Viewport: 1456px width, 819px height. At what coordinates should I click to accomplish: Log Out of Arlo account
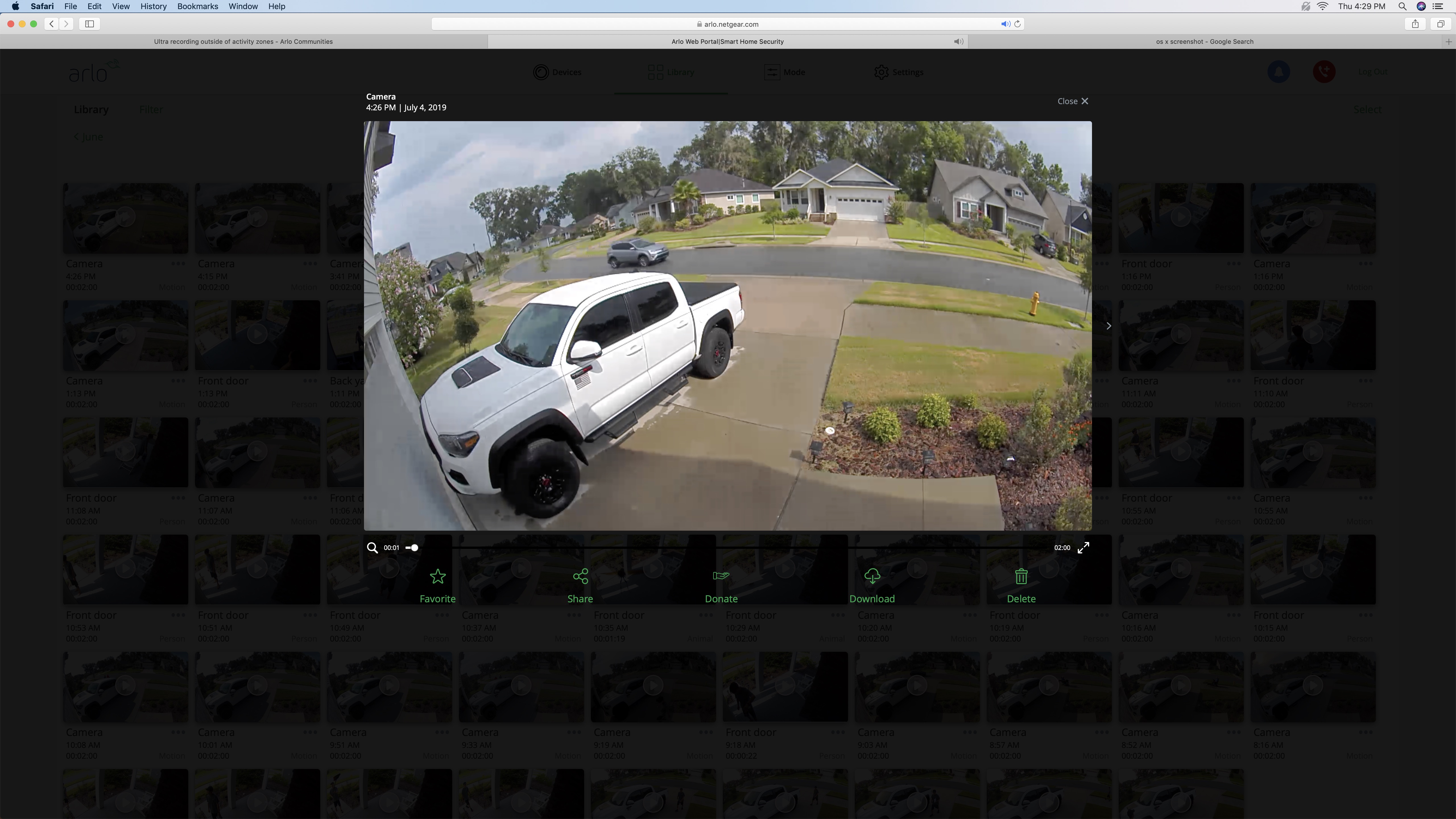tap(1372, 72)
